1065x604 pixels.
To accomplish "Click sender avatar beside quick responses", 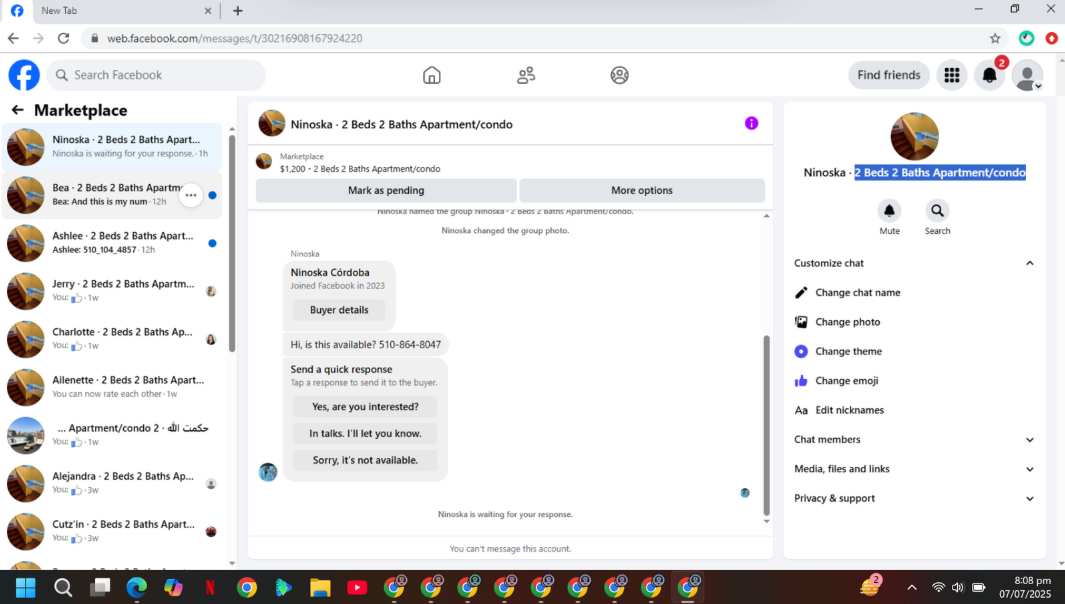I will pyautogui.click(x=268, y=472).
